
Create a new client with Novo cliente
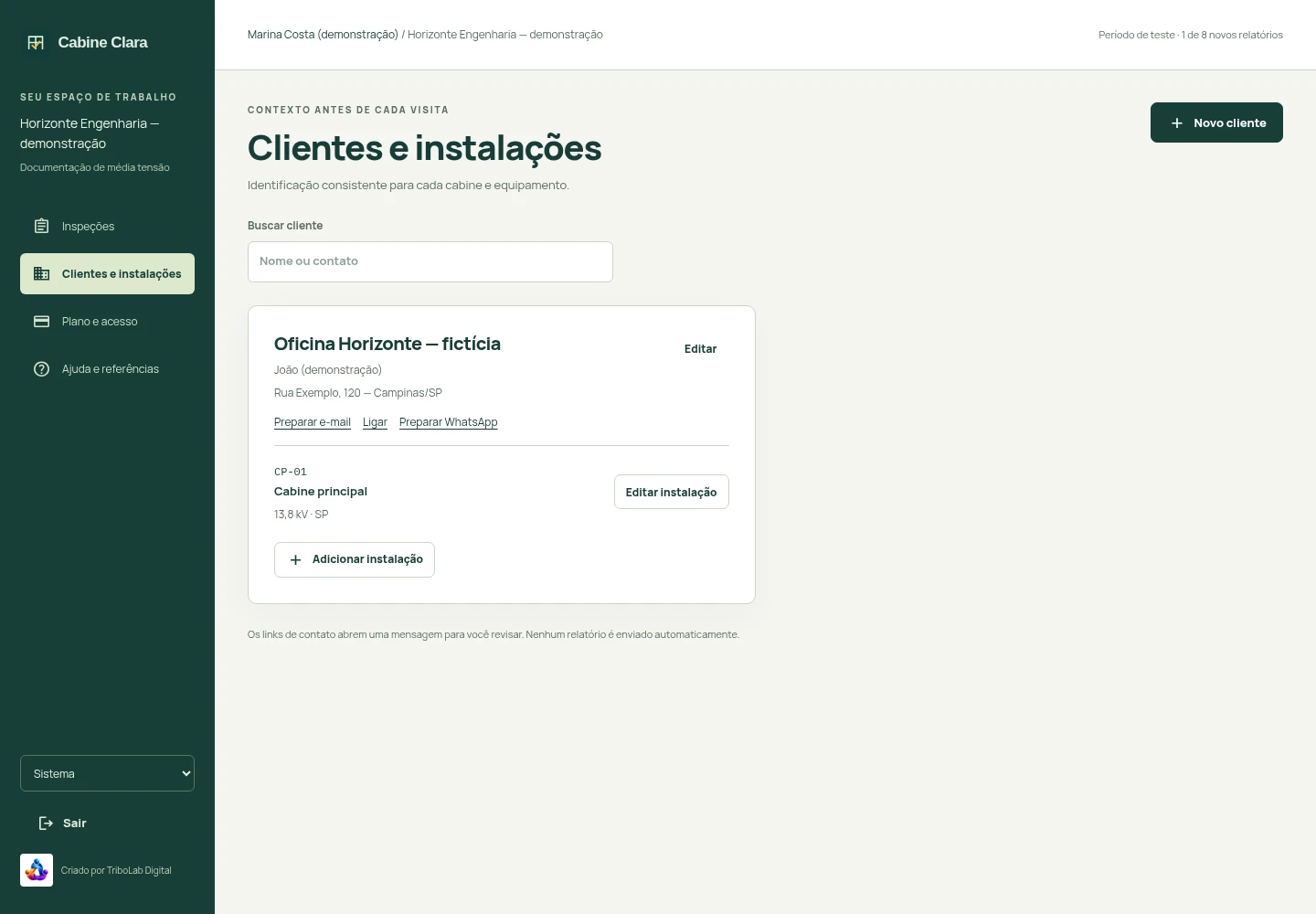coord(1216,122)
